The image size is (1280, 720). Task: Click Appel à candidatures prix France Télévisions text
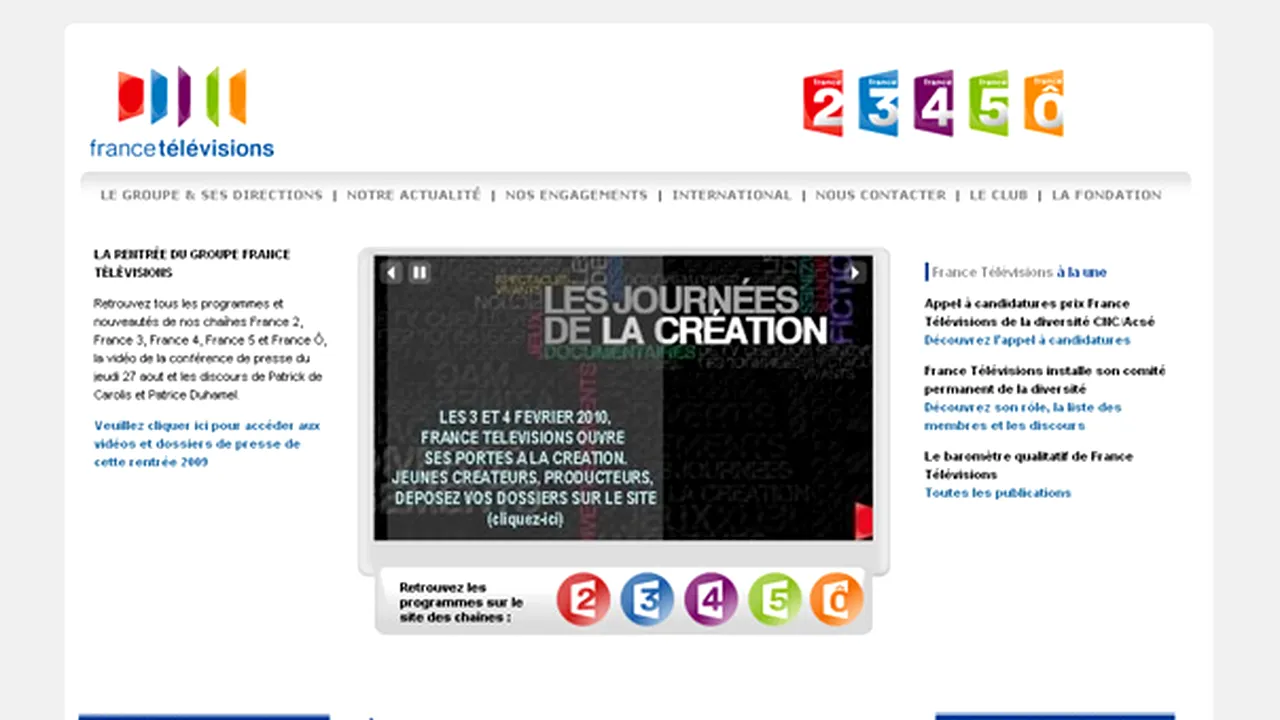tap(1039, 312)
